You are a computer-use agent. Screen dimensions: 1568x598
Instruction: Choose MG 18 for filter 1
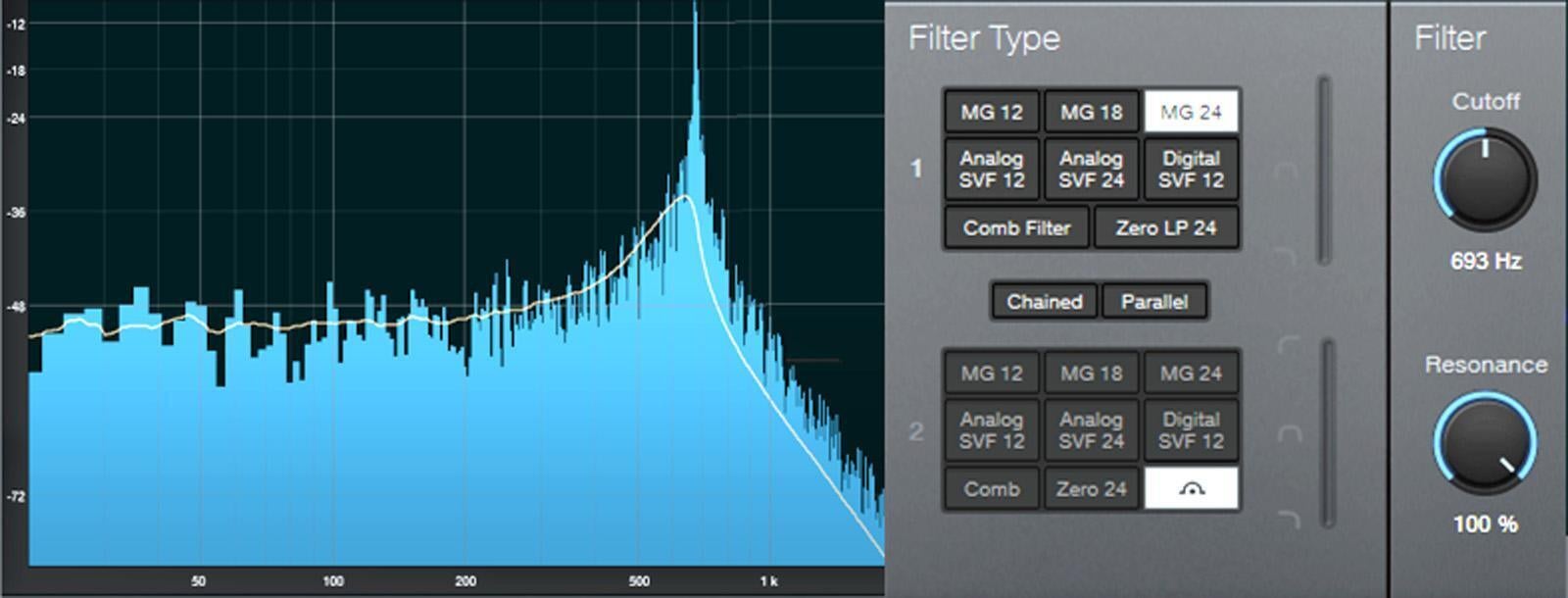(x=1092, y=112)
